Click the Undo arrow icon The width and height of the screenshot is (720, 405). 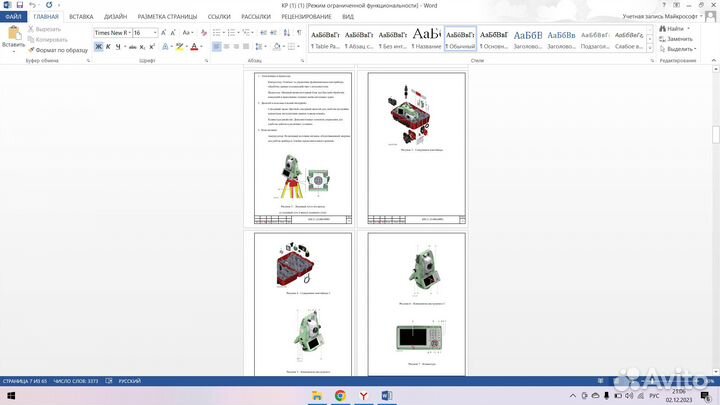coord(32,5)
